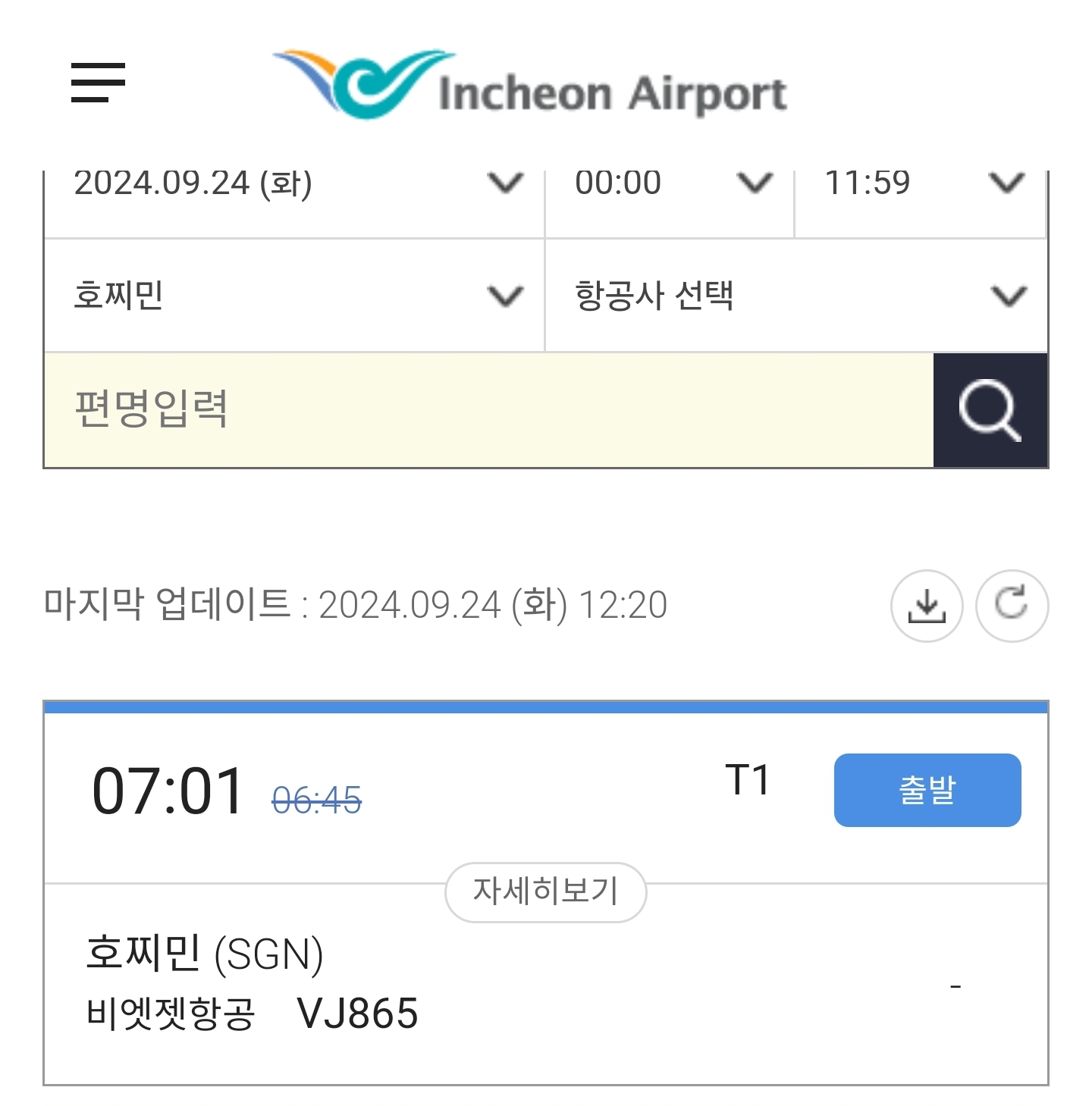The height and width of the screenshot is (1106, 1092).
Task: Click the 자세히보기 details button
Action: [545, 891]
